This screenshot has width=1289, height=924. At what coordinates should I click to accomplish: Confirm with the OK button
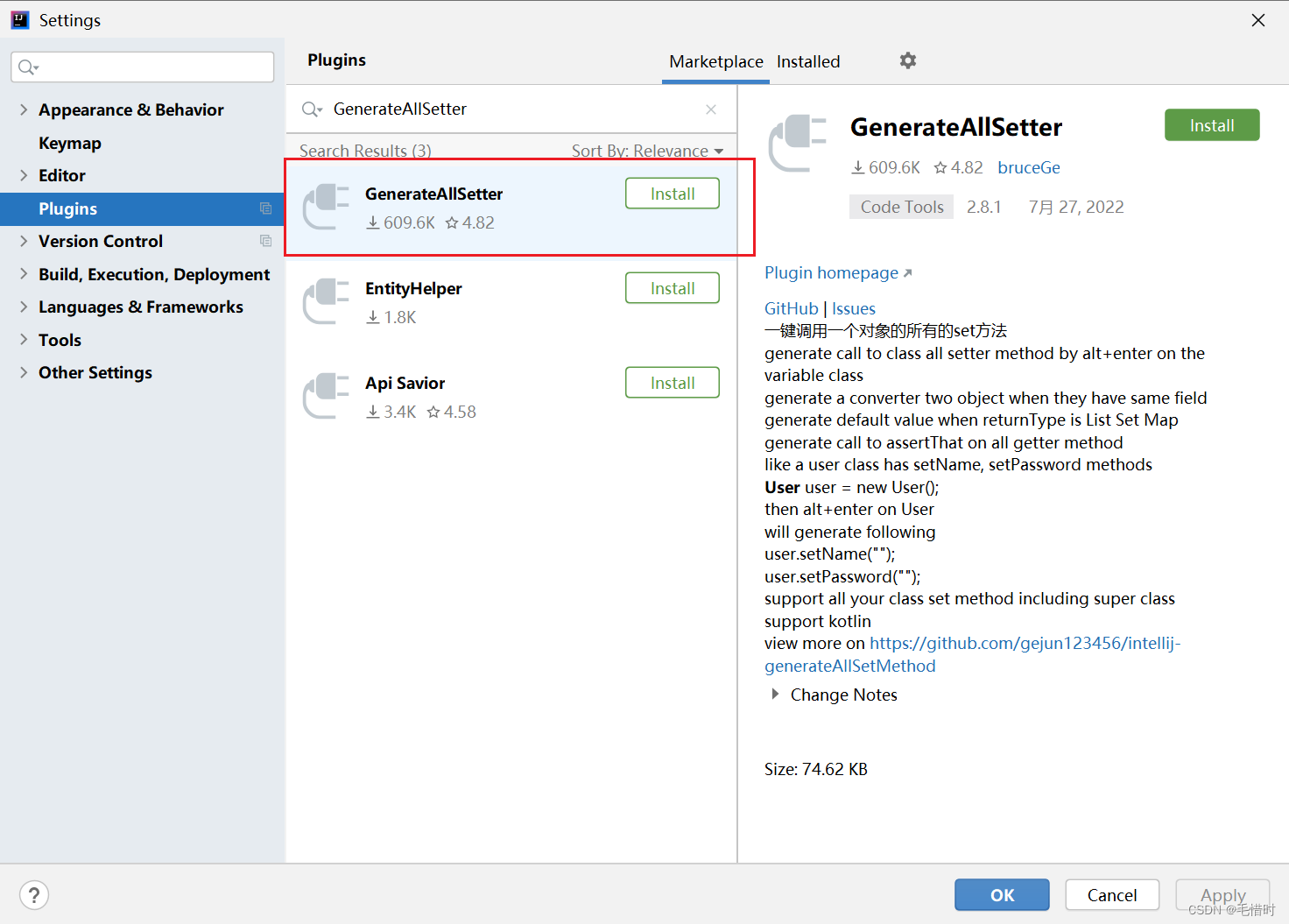click(1002, 895)
